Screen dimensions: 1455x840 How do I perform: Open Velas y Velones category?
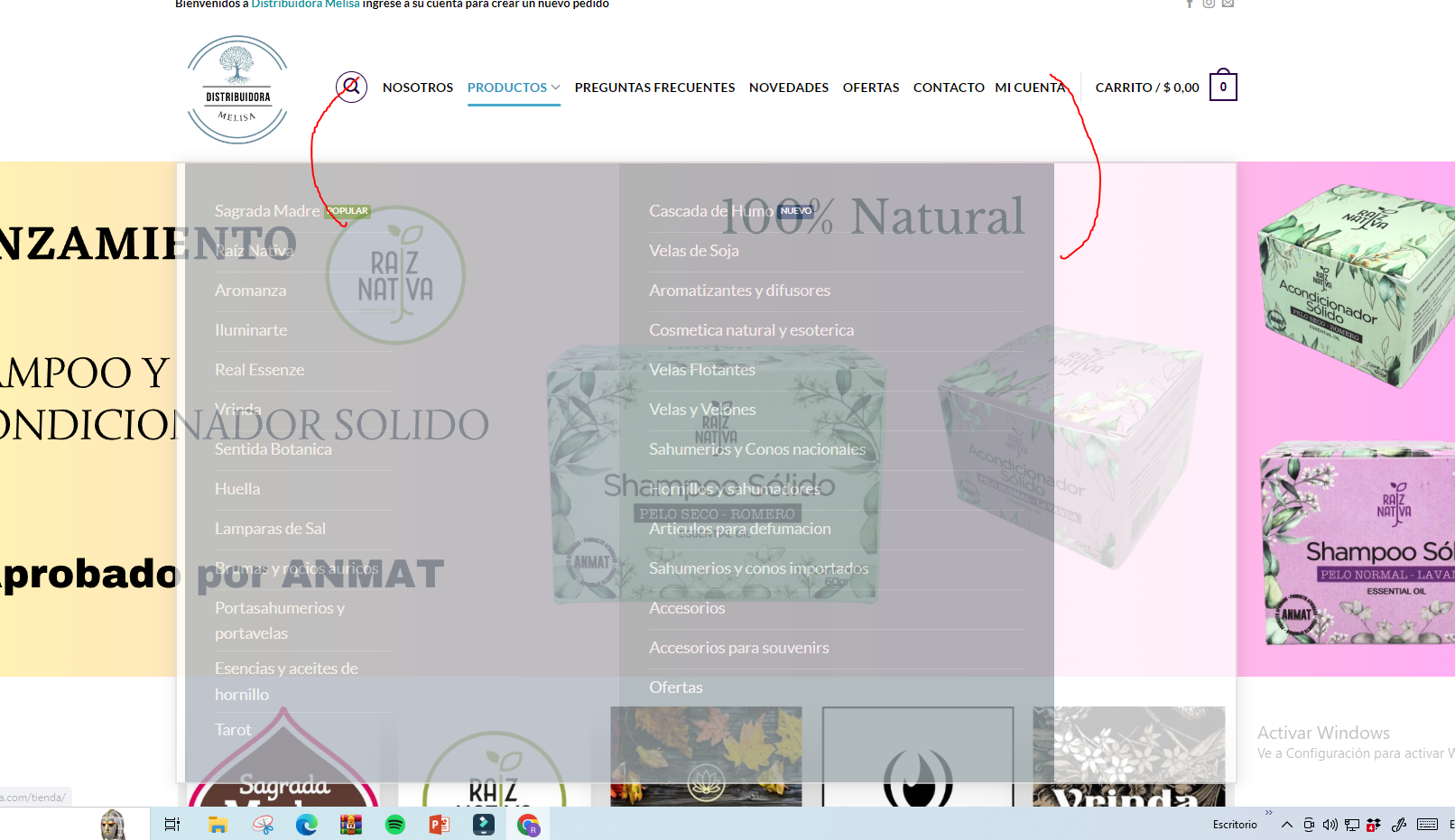click(702, 410)
